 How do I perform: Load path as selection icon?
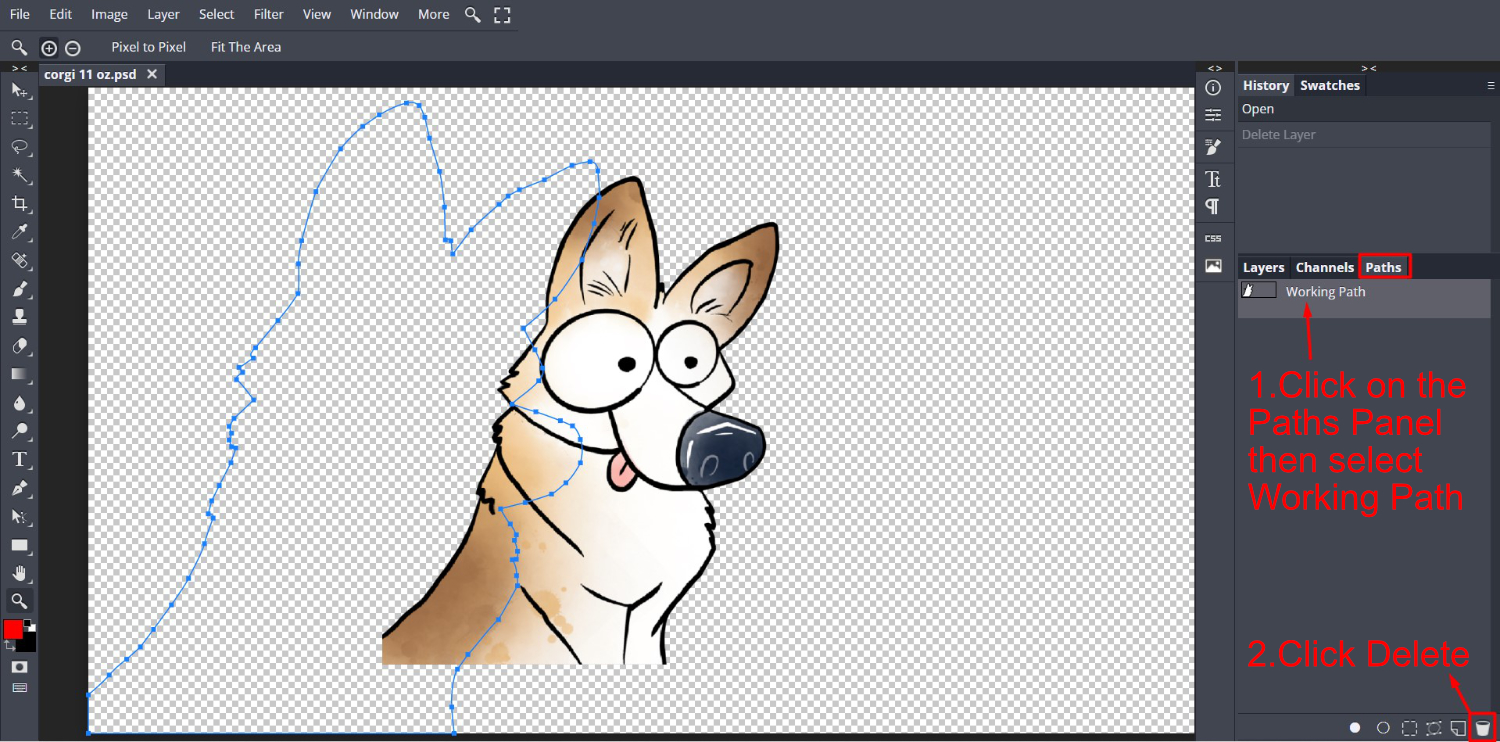tap(1409, 728)
